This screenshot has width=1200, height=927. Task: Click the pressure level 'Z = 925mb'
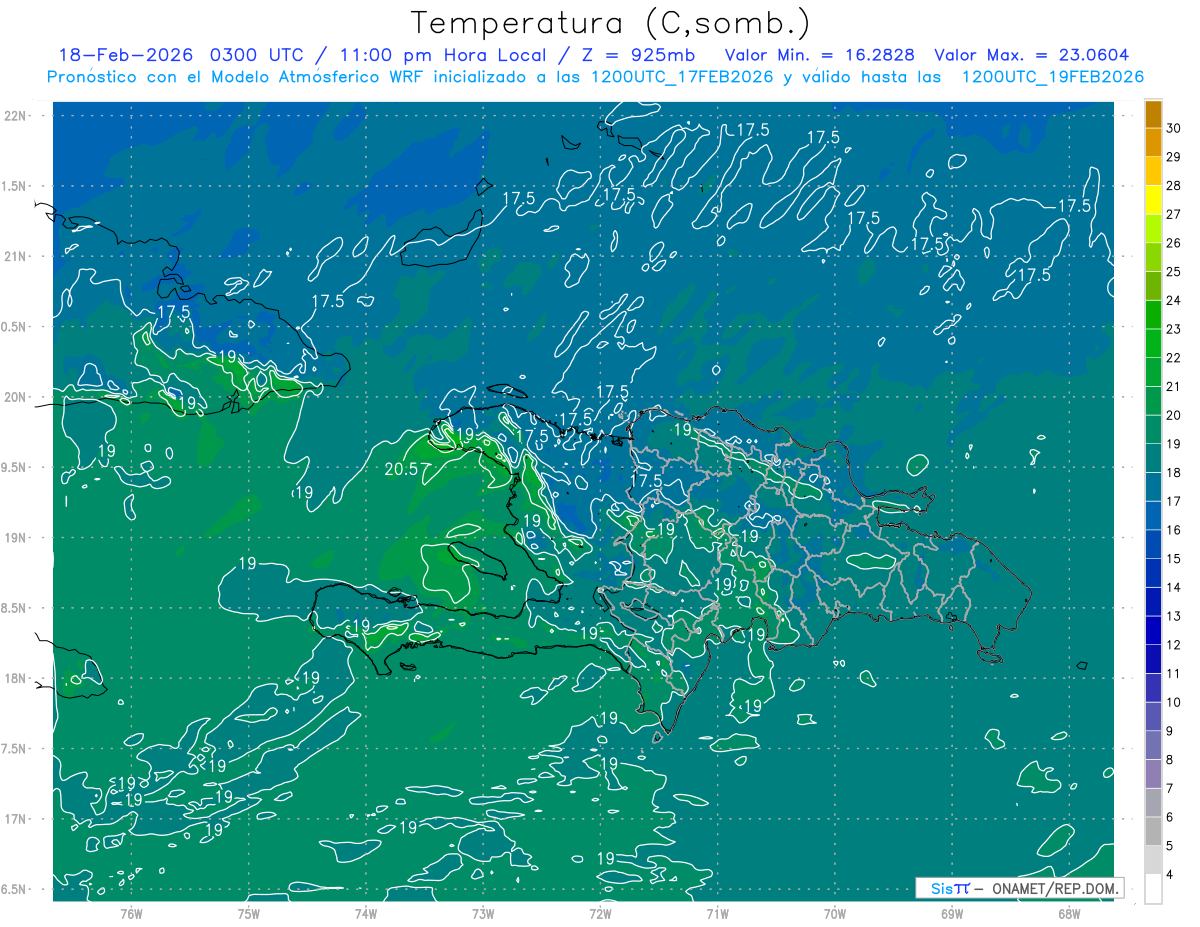(x=639, y=55)
